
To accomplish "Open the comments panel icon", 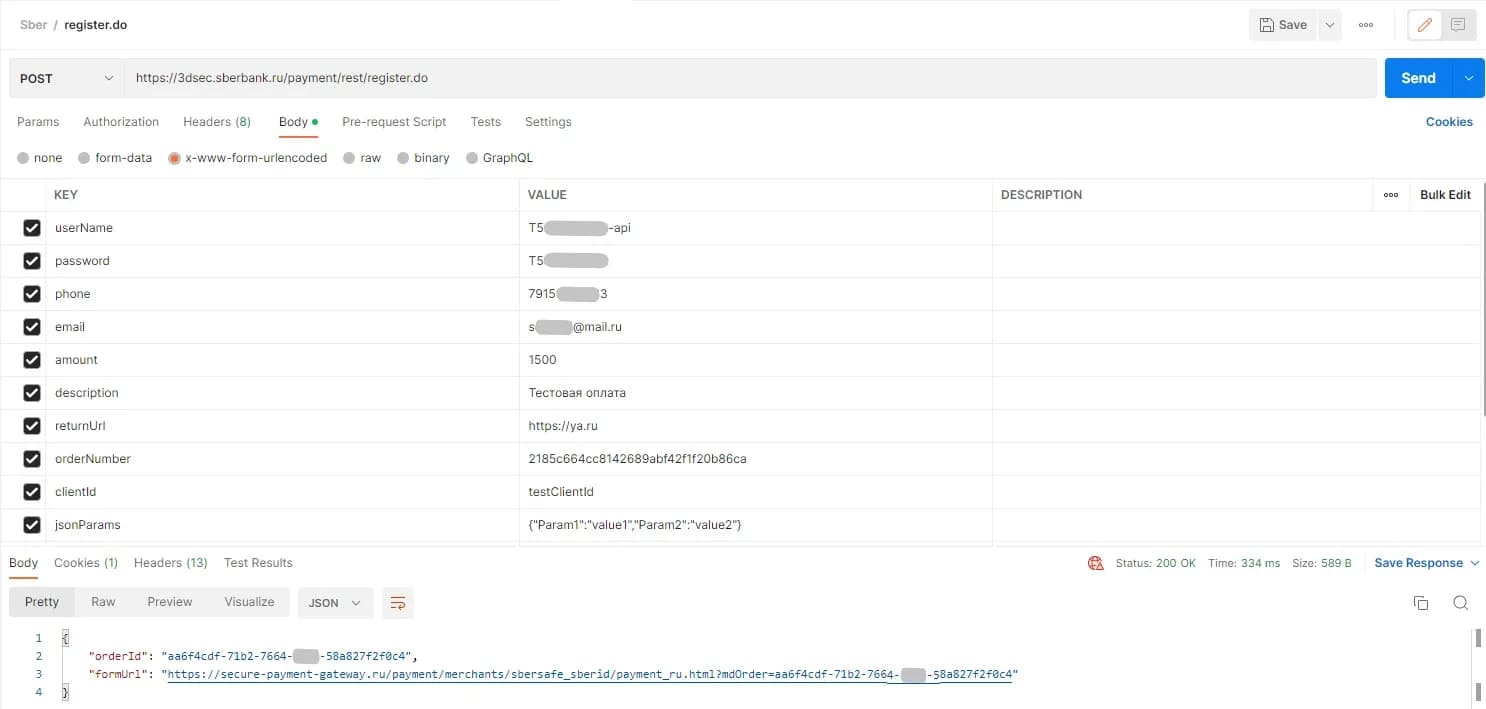I will point(1458,25).
